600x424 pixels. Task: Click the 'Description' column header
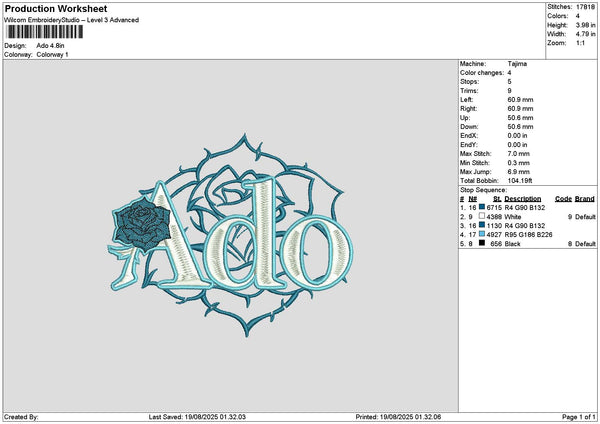tap(523, 199)
